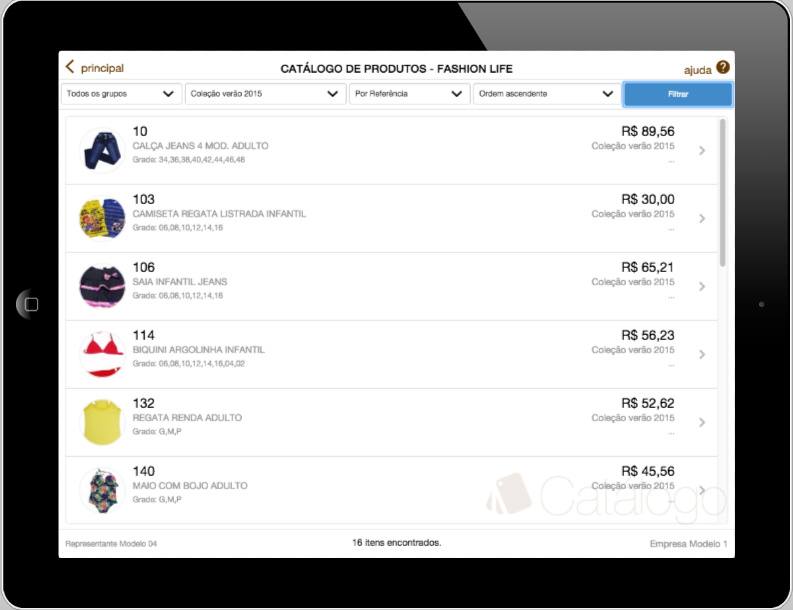Click the blue Filtrar button

pos(678,94)
